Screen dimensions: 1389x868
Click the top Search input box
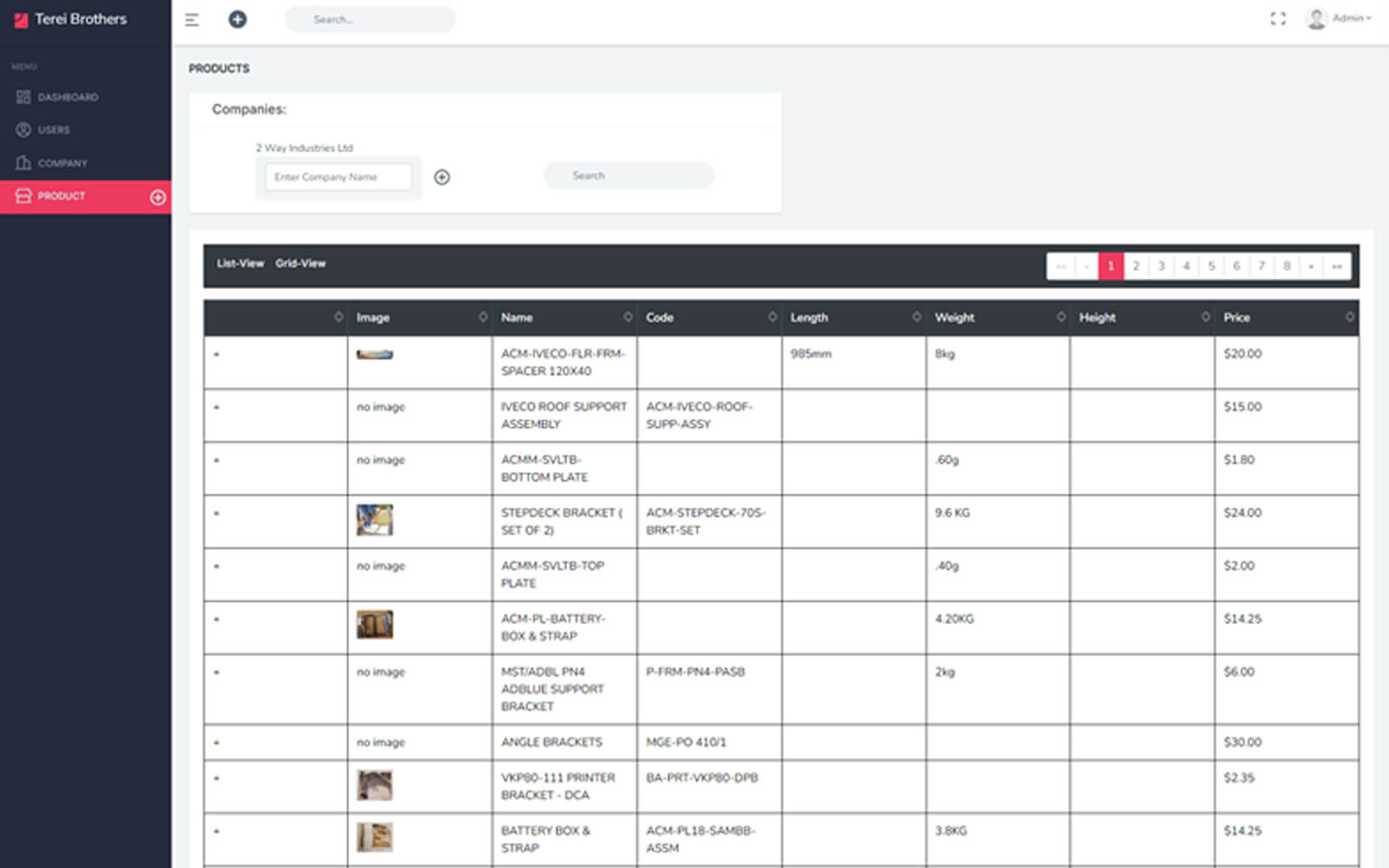(370, 19)
